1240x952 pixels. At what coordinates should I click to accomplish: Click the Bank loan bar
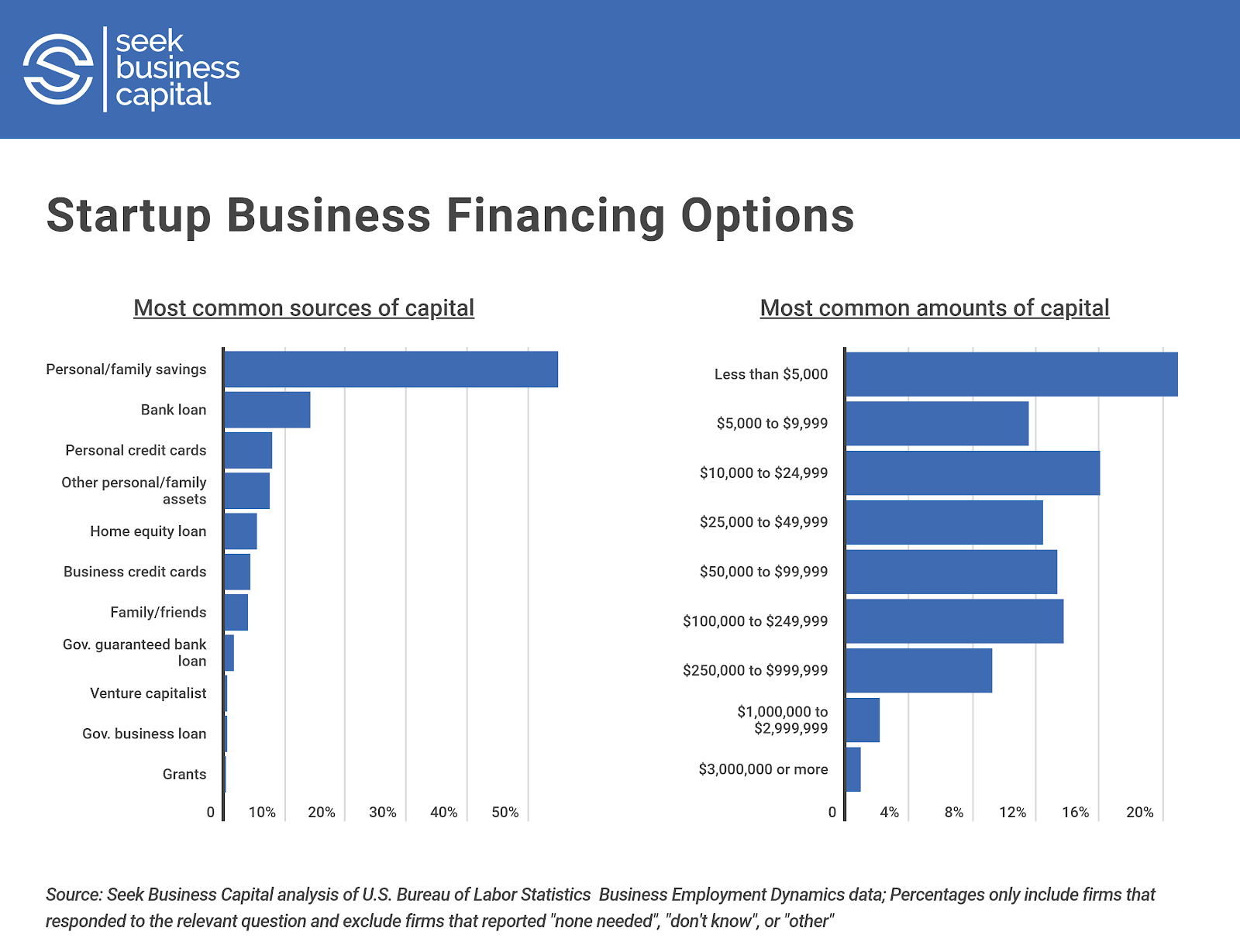(267, 410)
